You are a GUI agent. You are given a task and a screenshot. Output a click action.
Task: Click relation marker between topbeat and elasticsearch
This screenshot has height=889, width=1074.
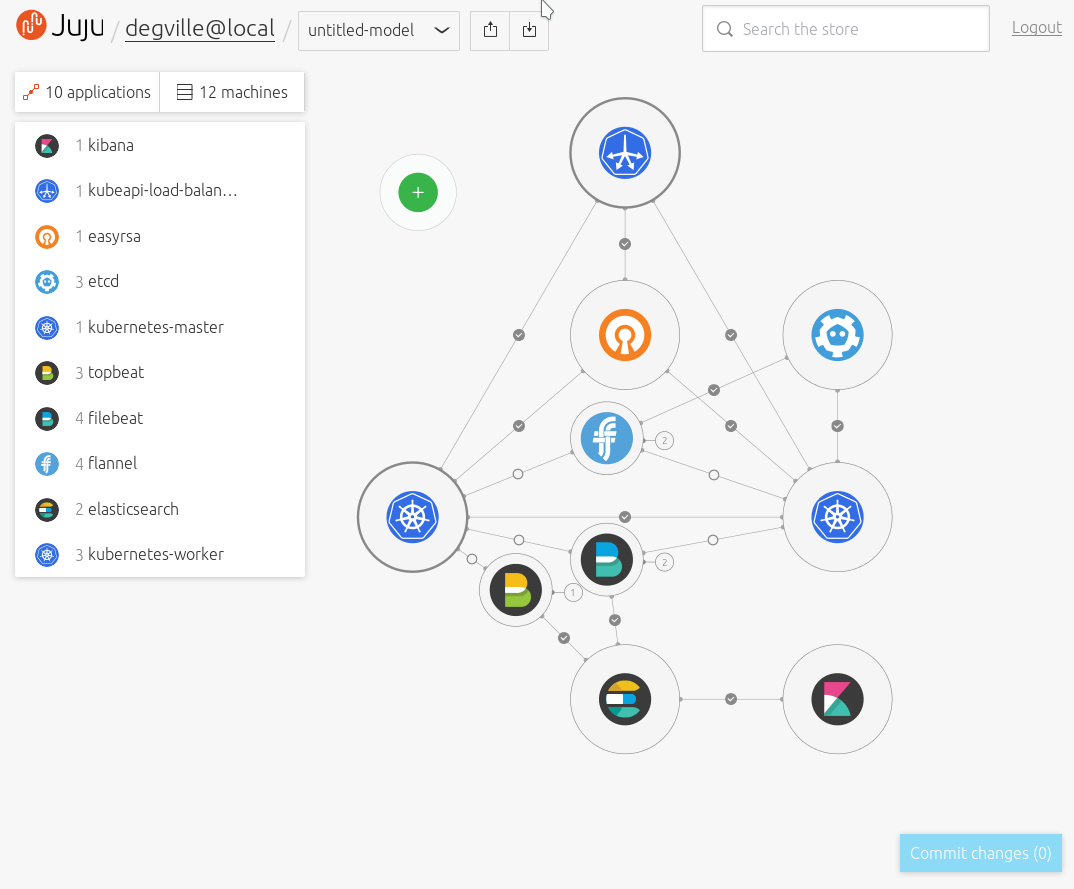564,638
